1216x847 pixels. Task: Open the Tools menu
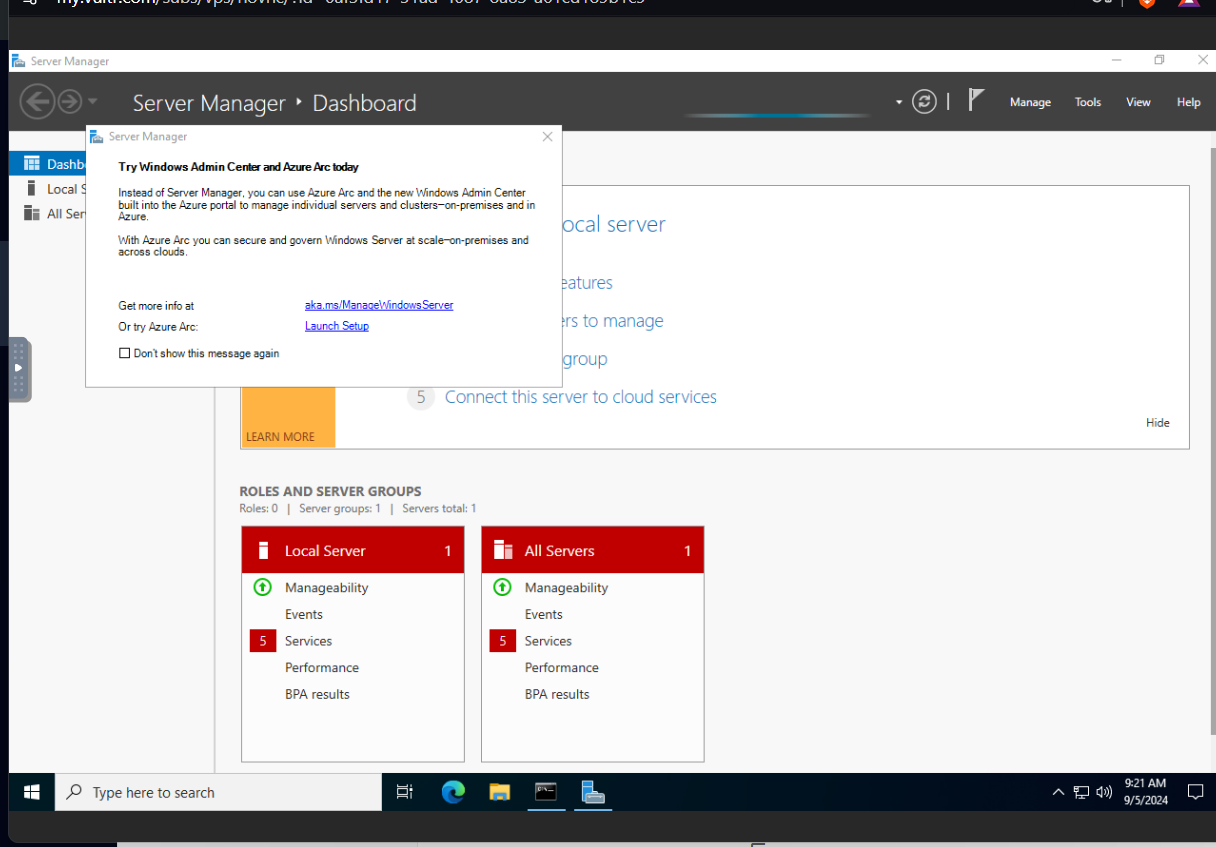click(x=1088, y=102)
